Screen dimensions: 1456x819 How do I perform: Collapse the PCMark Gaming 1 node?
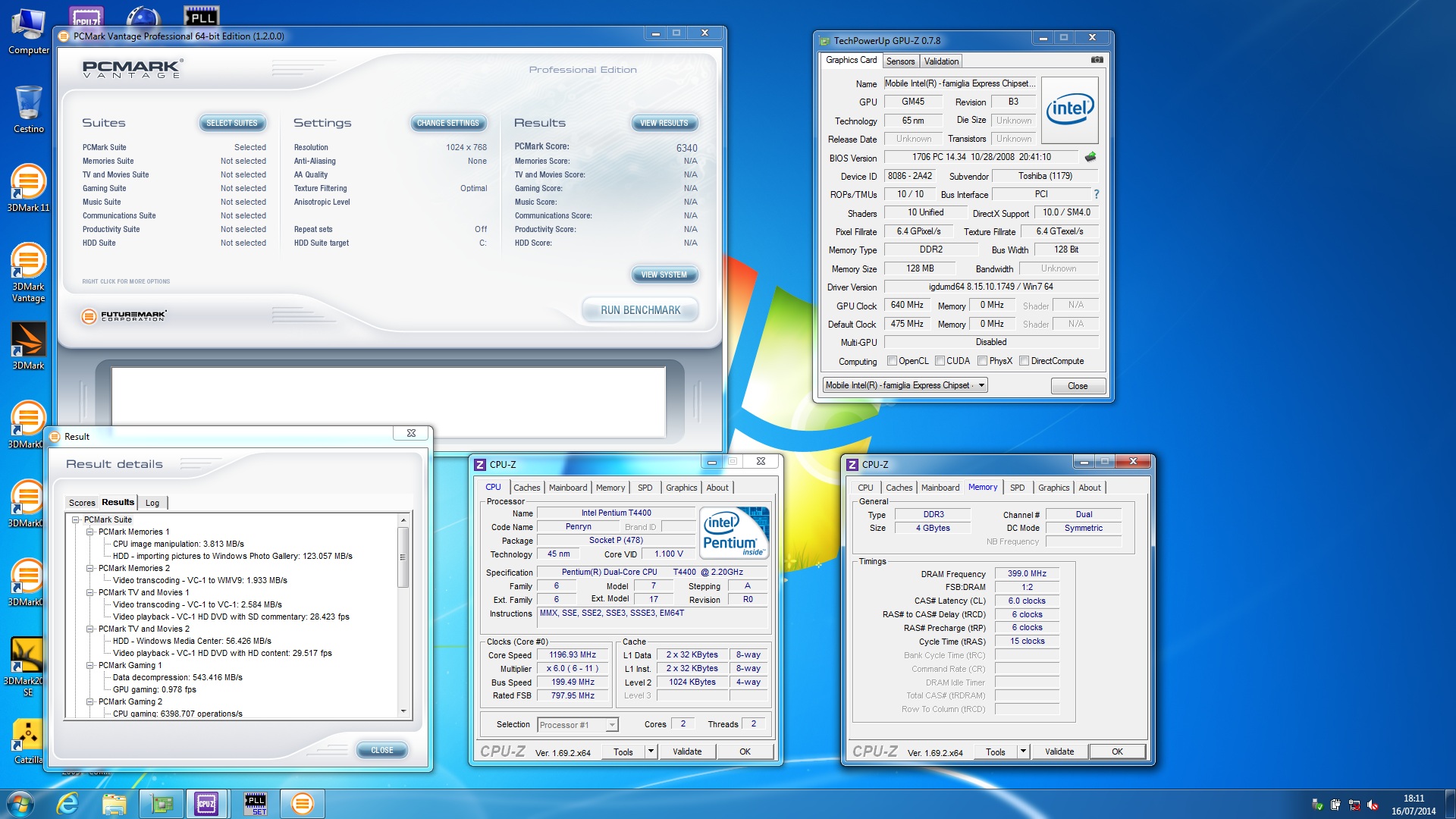(x=90, y=665)
